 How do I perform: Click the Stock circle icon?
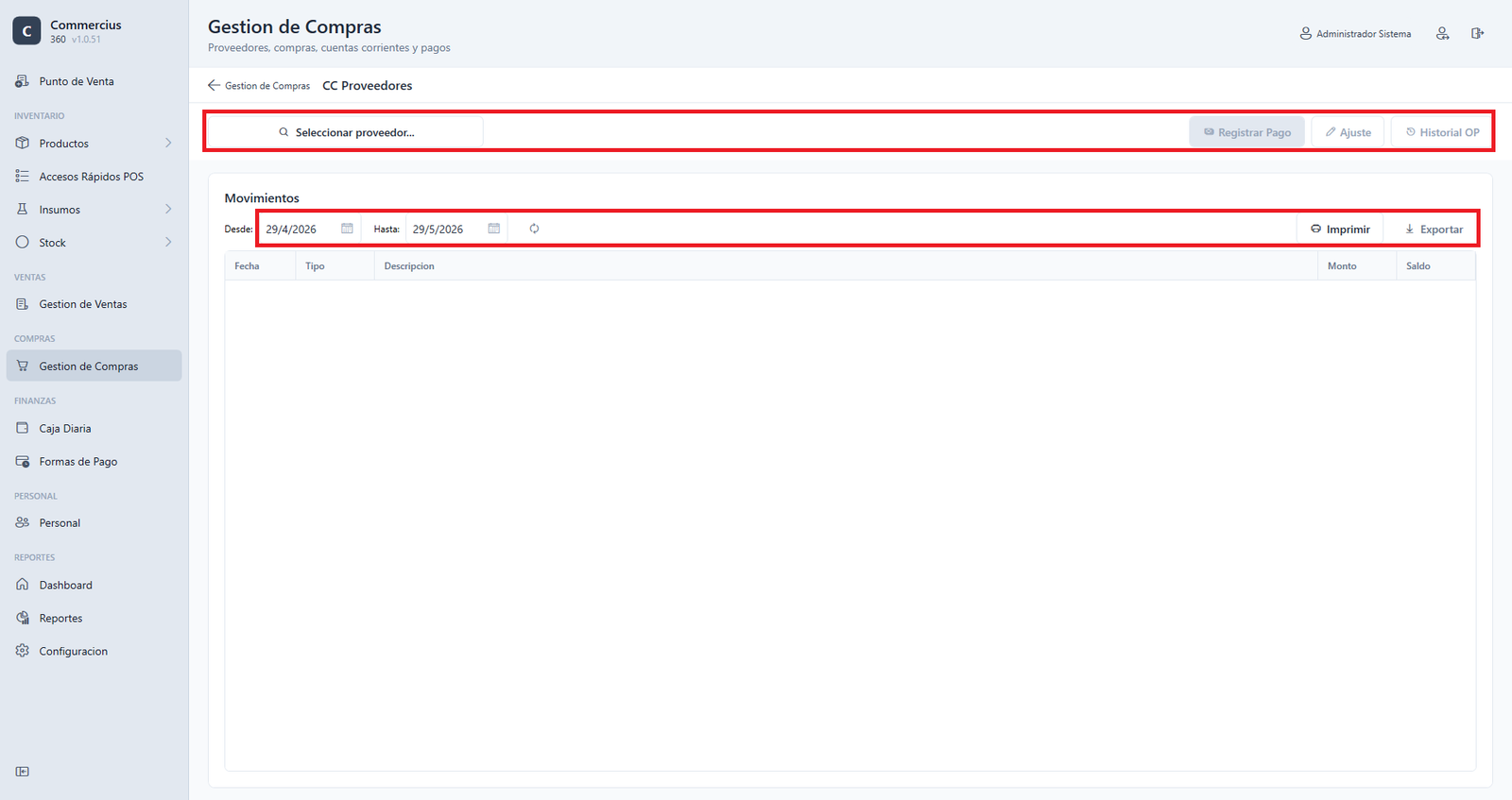(x=23, y=243)
